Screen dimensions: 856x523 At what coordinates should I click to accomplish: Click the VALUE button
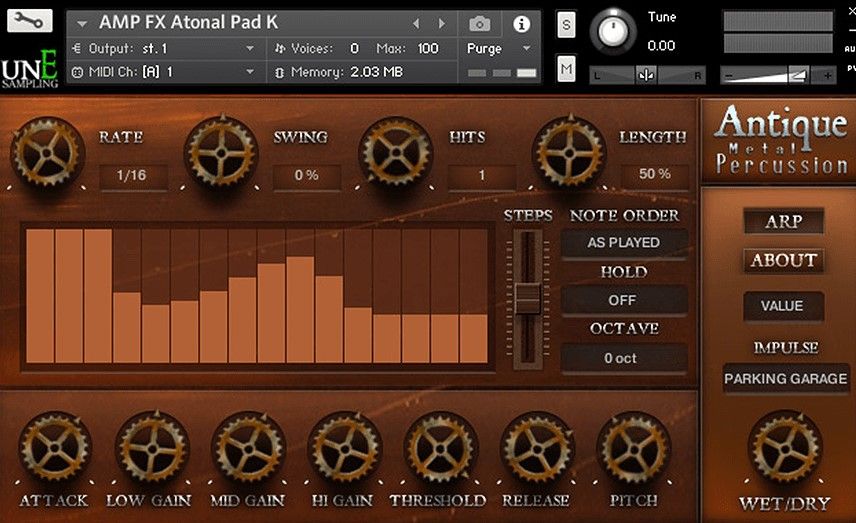pyautogui.click(x=783, y=306)
